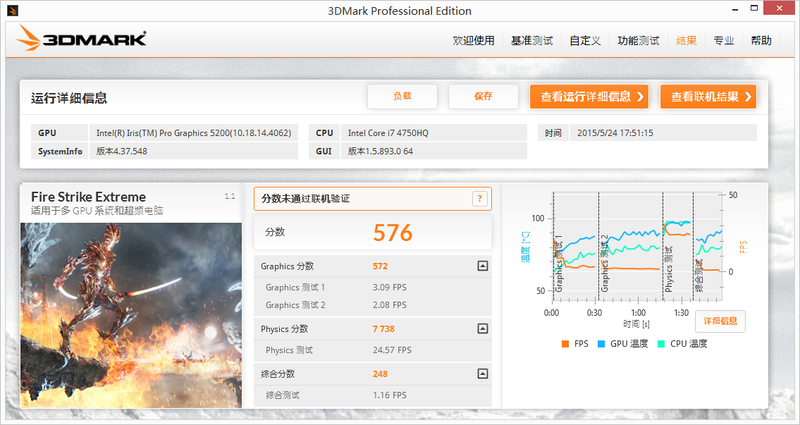Click the 详细信息 chart button
800x425 pixels.
point(720,321)
